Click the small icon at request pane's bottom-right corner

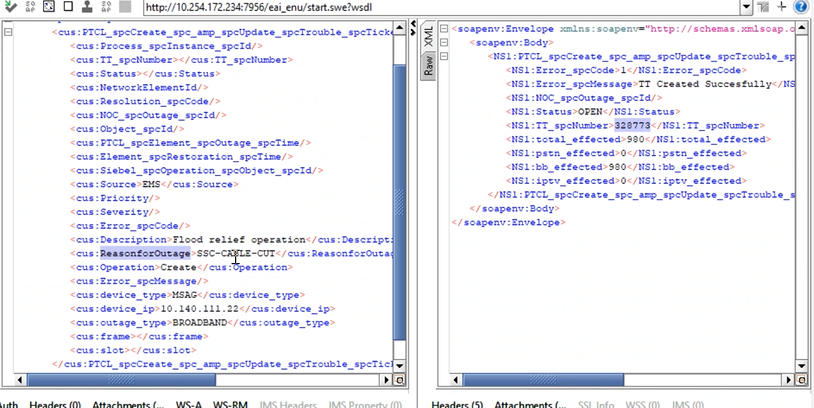(x=400, y=381)
